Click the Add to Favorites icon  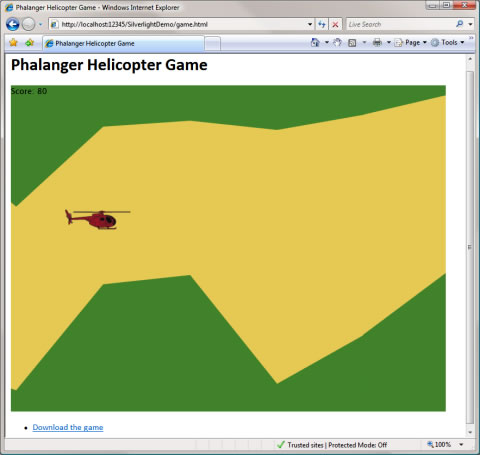point(30,43)
